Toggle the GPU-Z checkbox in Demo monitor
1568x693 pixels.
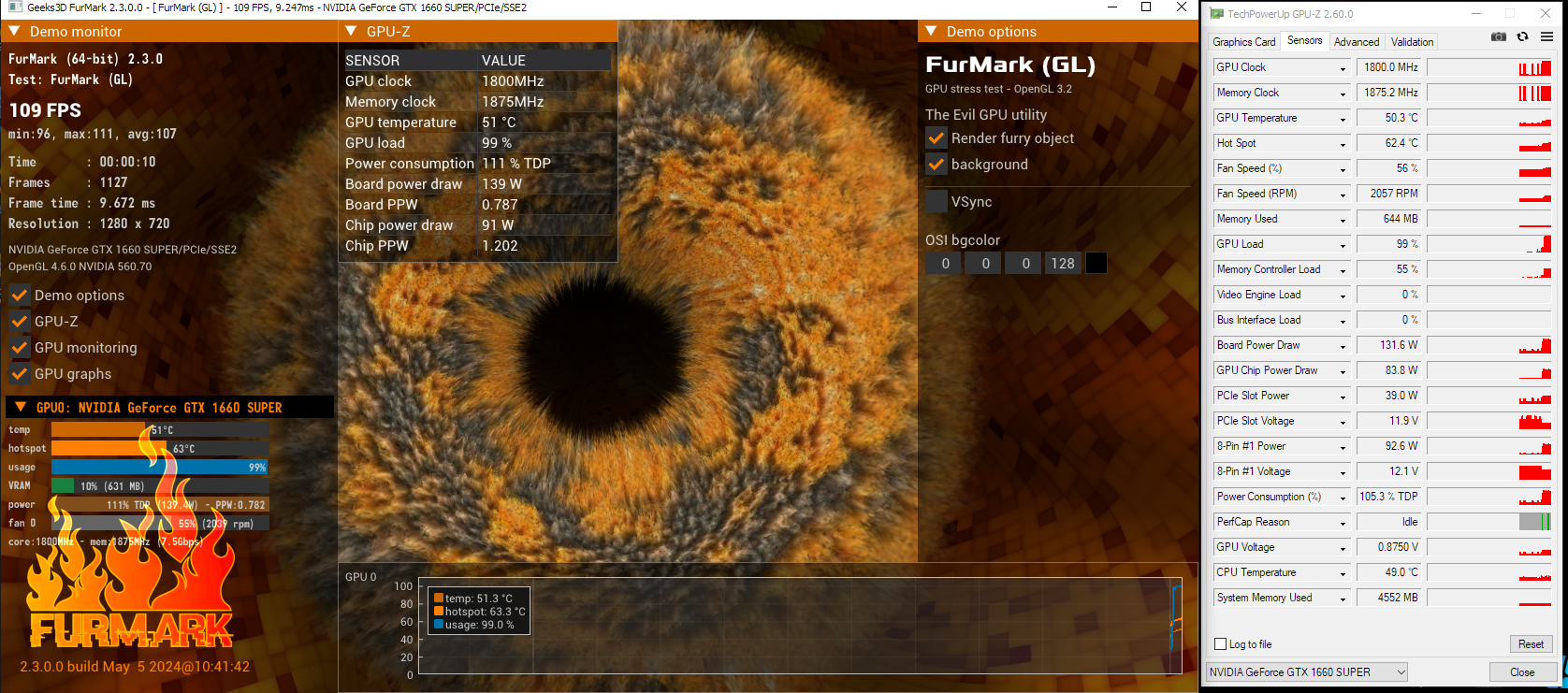click(20, 321)
